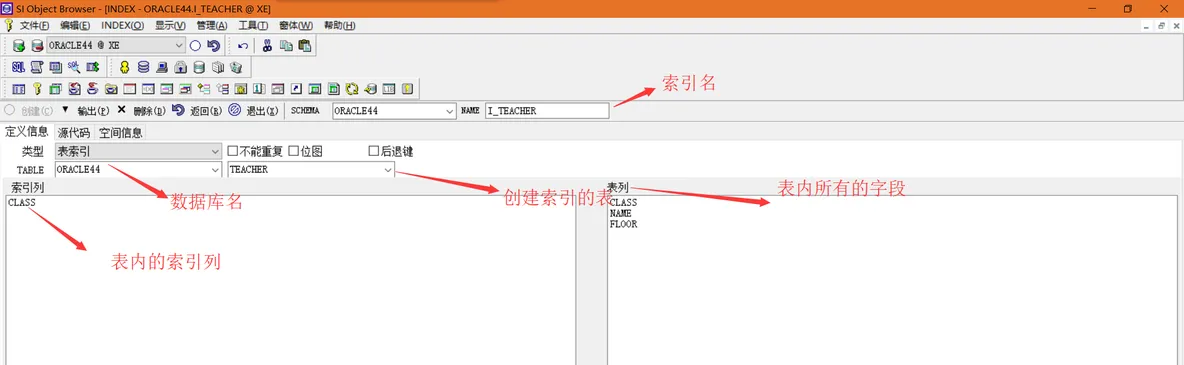Open the 工具(T) menu
Image resolution: width=1184 pixels, height=365 pixels.
click(x=253, y=26)
